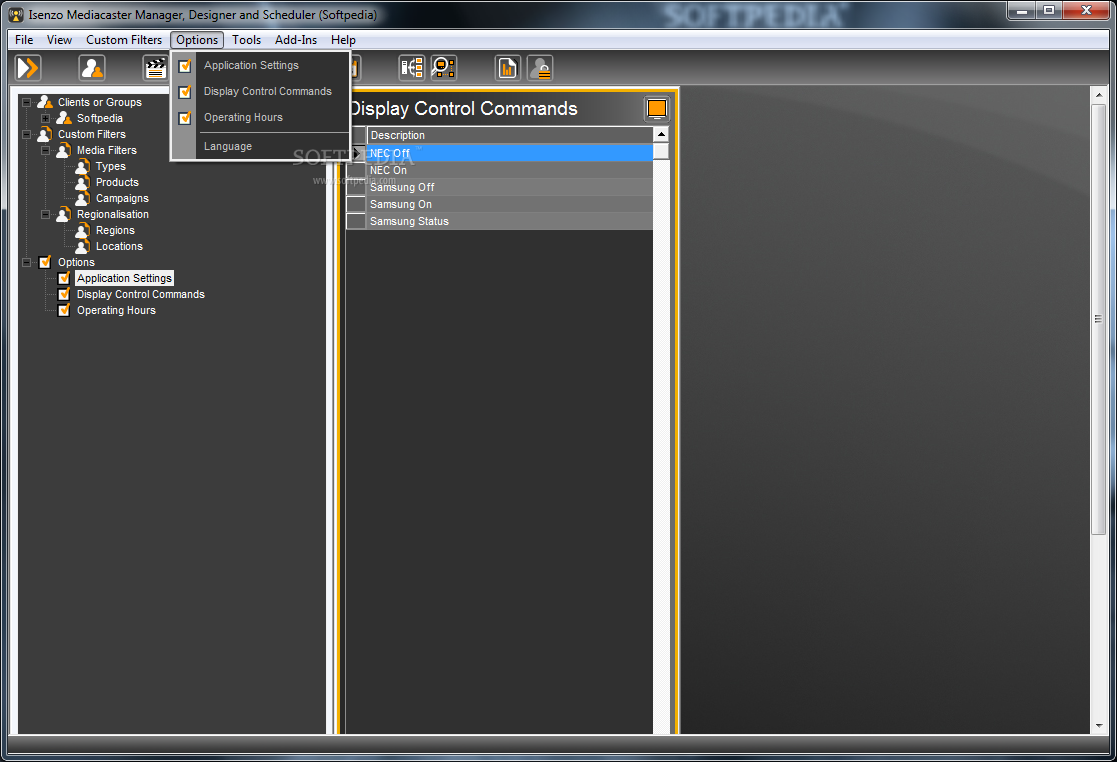Click the Custom Filters tree node icon
1117x762 pixels.
click(45, 134)
